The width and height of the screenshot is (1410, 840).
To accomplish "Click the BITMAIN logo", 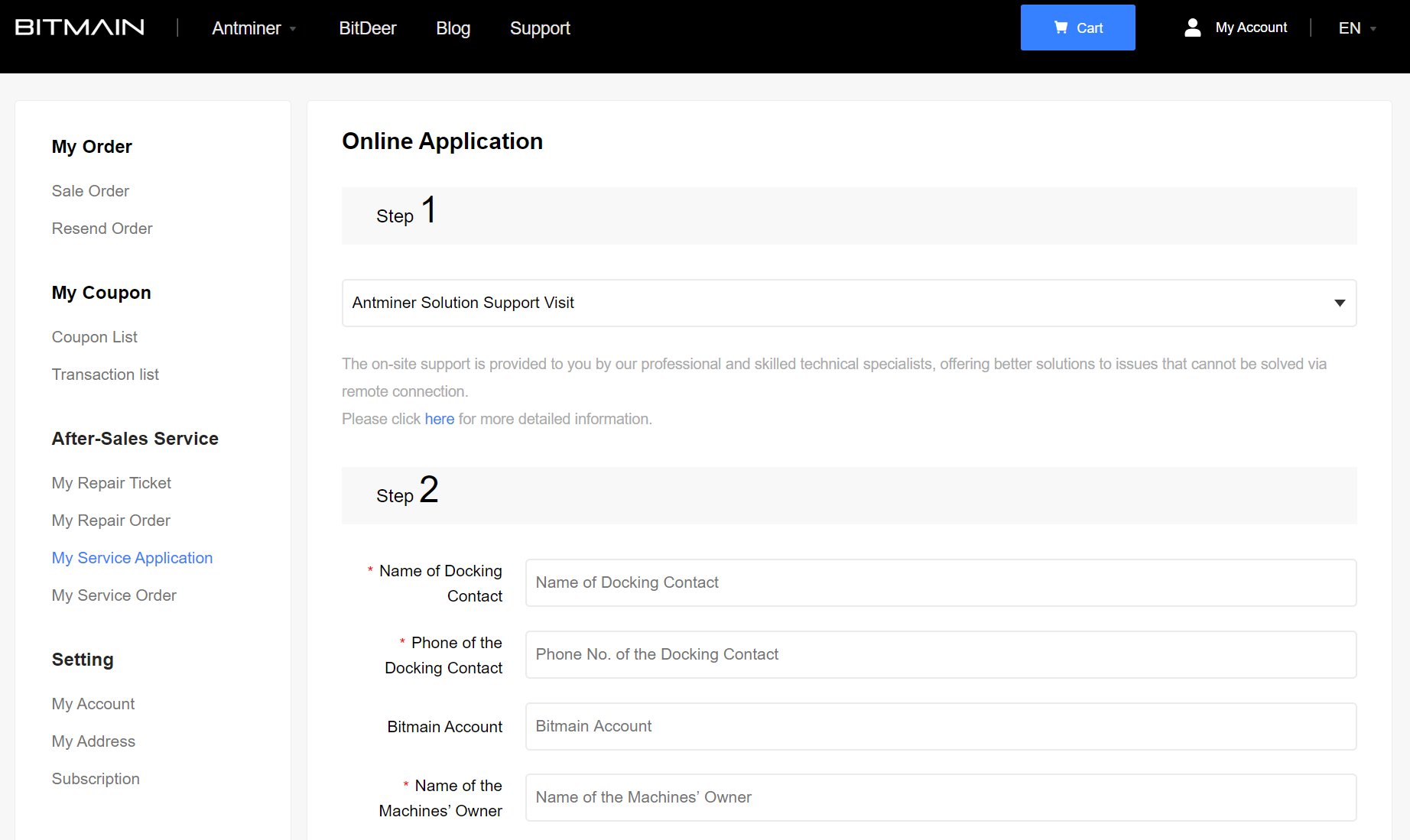I will [x=79, y=27].
